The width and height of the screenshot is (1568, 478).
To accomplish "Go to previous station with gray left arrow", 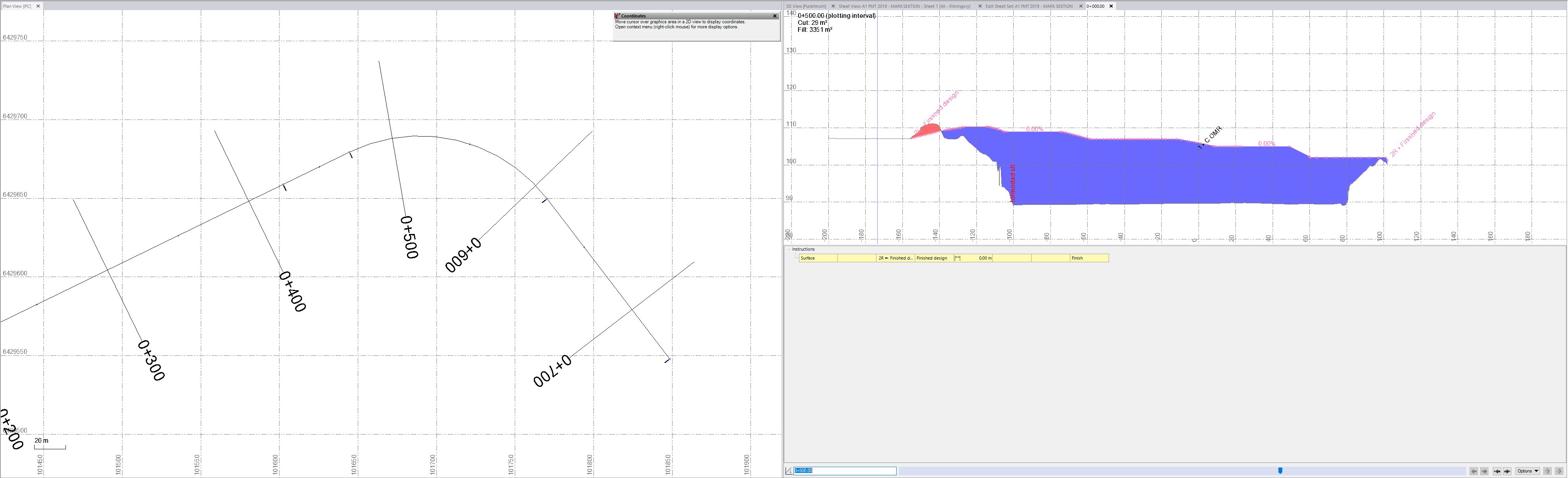I will click(1474, 471).
